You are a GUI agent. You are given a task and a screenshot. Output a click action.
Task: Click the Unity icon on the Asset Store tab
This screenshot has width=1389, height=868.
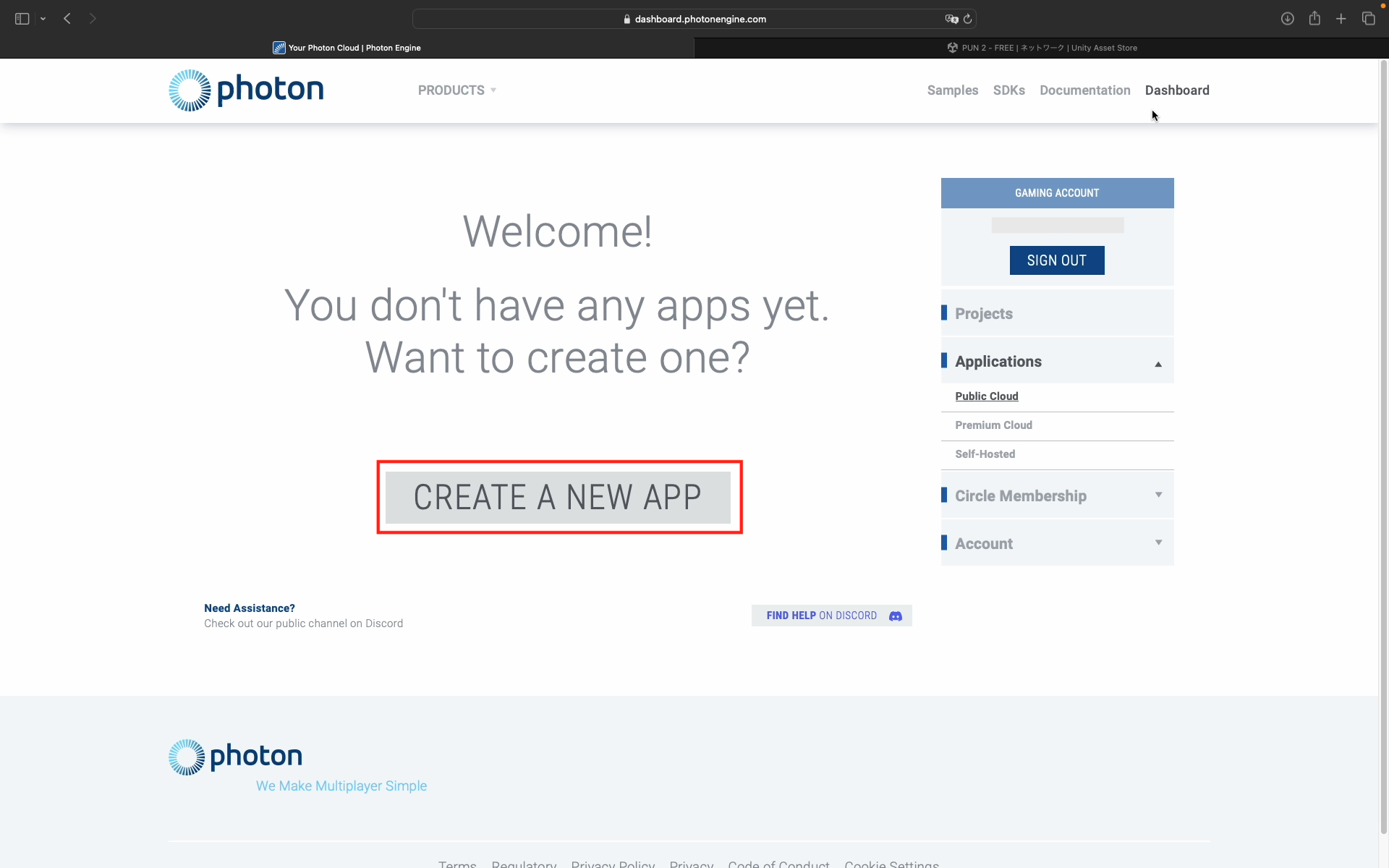click(x=952, y=48)
